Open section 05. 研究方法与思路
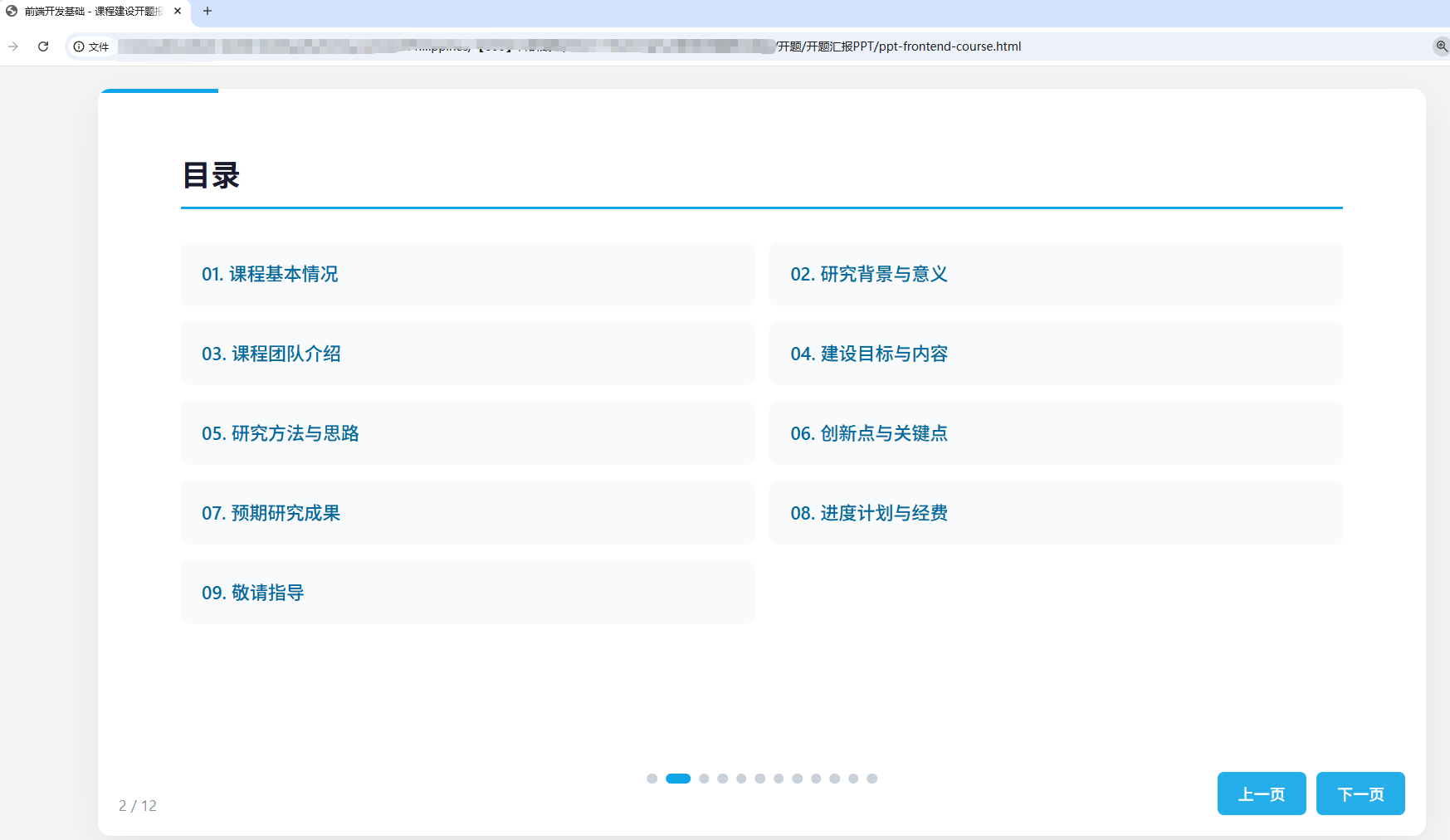Screen dimensions: 1450x840 pyautogui.click(x=467, y=433)
